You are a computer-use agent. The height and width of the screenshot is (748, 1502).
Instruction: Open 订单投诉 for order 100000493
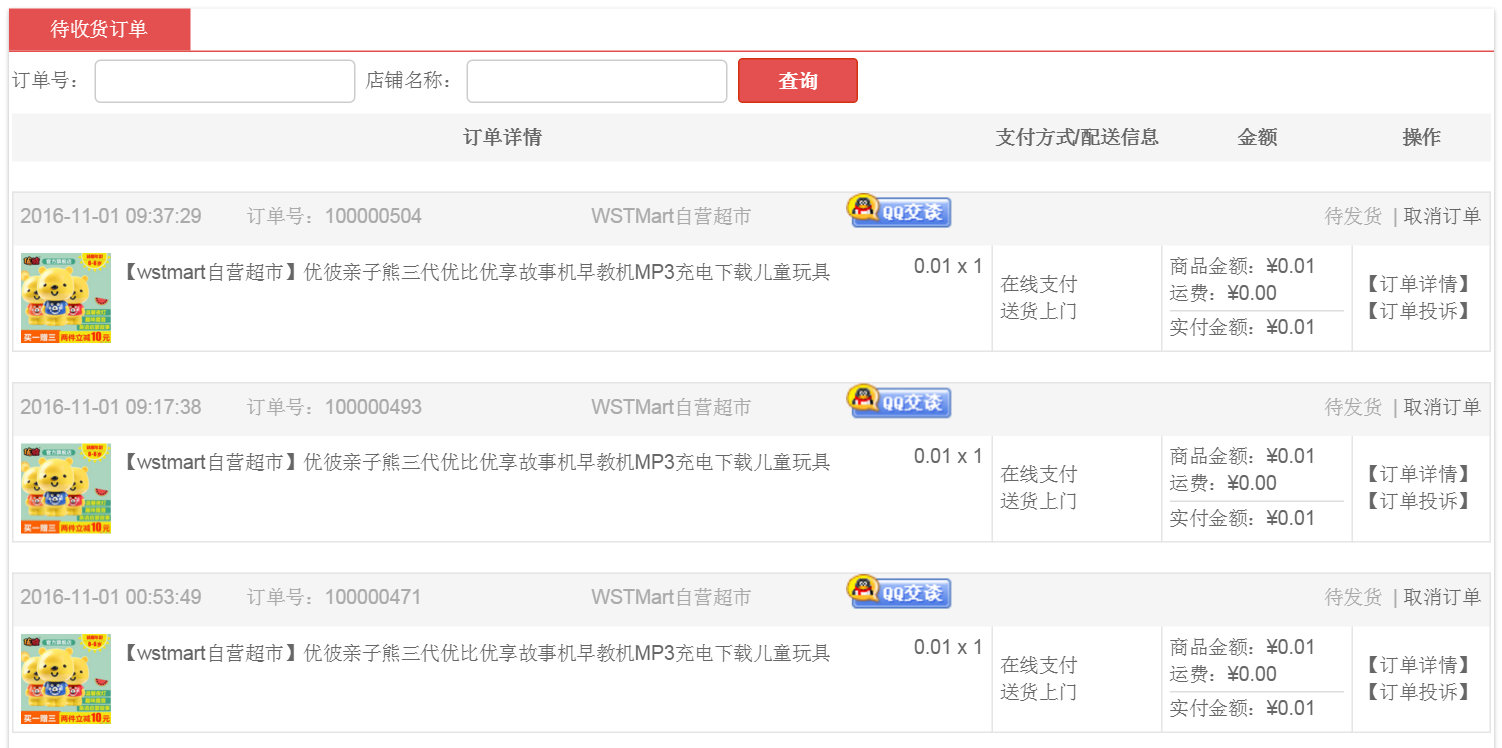point(1418,501)
